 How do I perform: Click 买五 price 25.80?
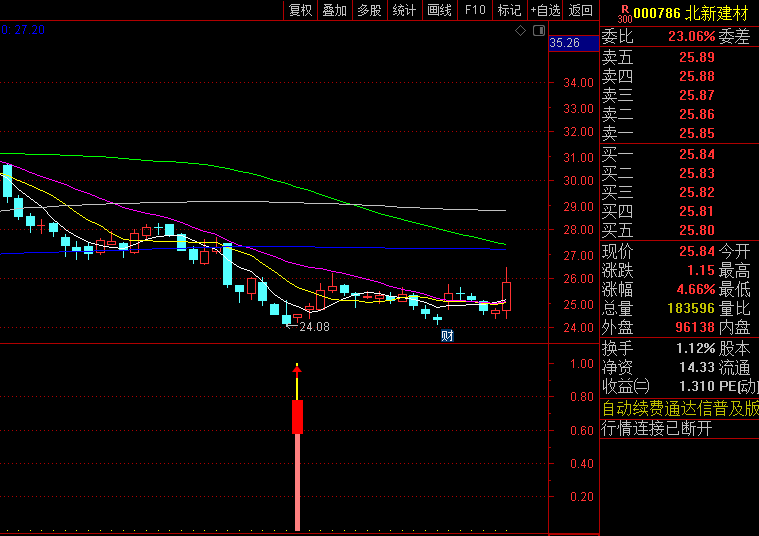tap(697, 230)
